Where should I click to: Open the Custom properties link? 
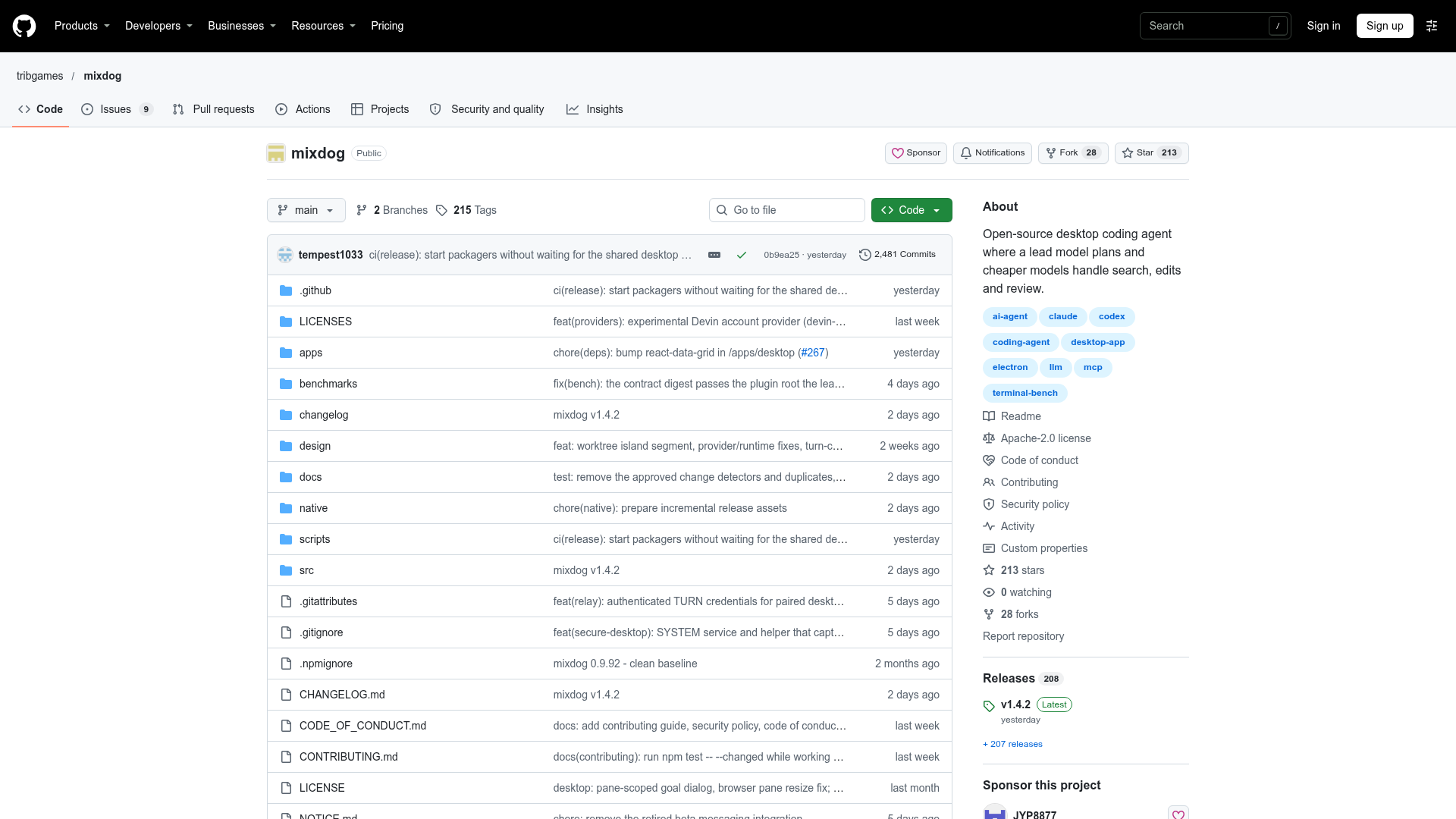[x=1043, y=548]
